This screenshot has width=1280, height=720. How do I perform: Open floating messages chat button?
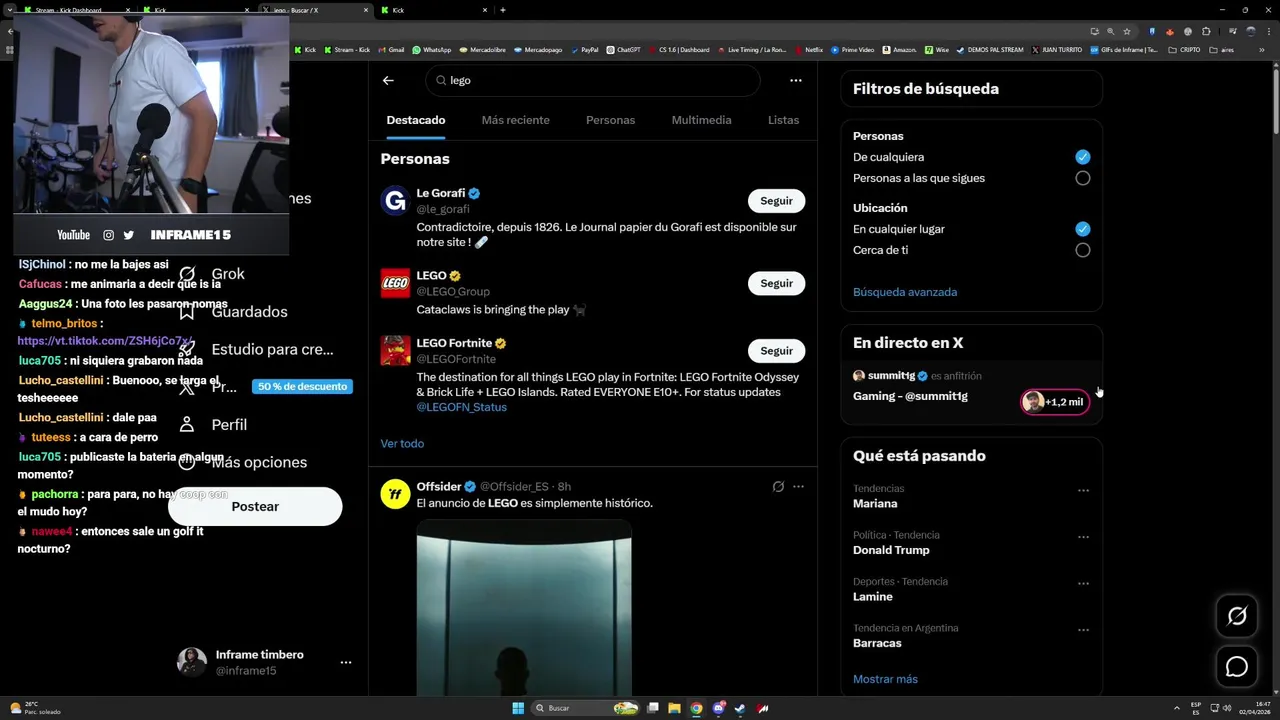1237,667
